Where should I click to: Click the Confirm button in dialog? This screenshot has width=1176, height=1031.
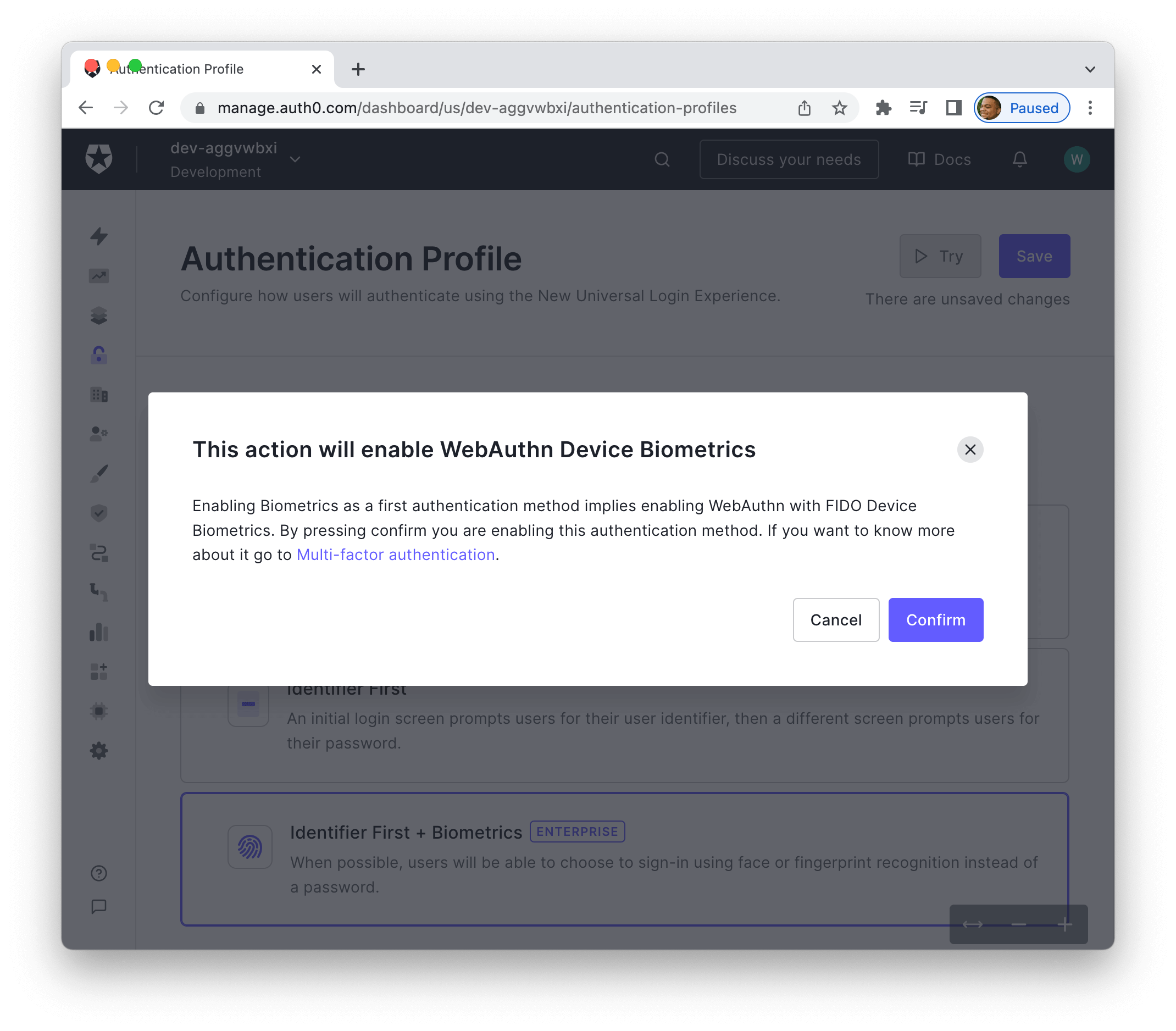[935, 619]
